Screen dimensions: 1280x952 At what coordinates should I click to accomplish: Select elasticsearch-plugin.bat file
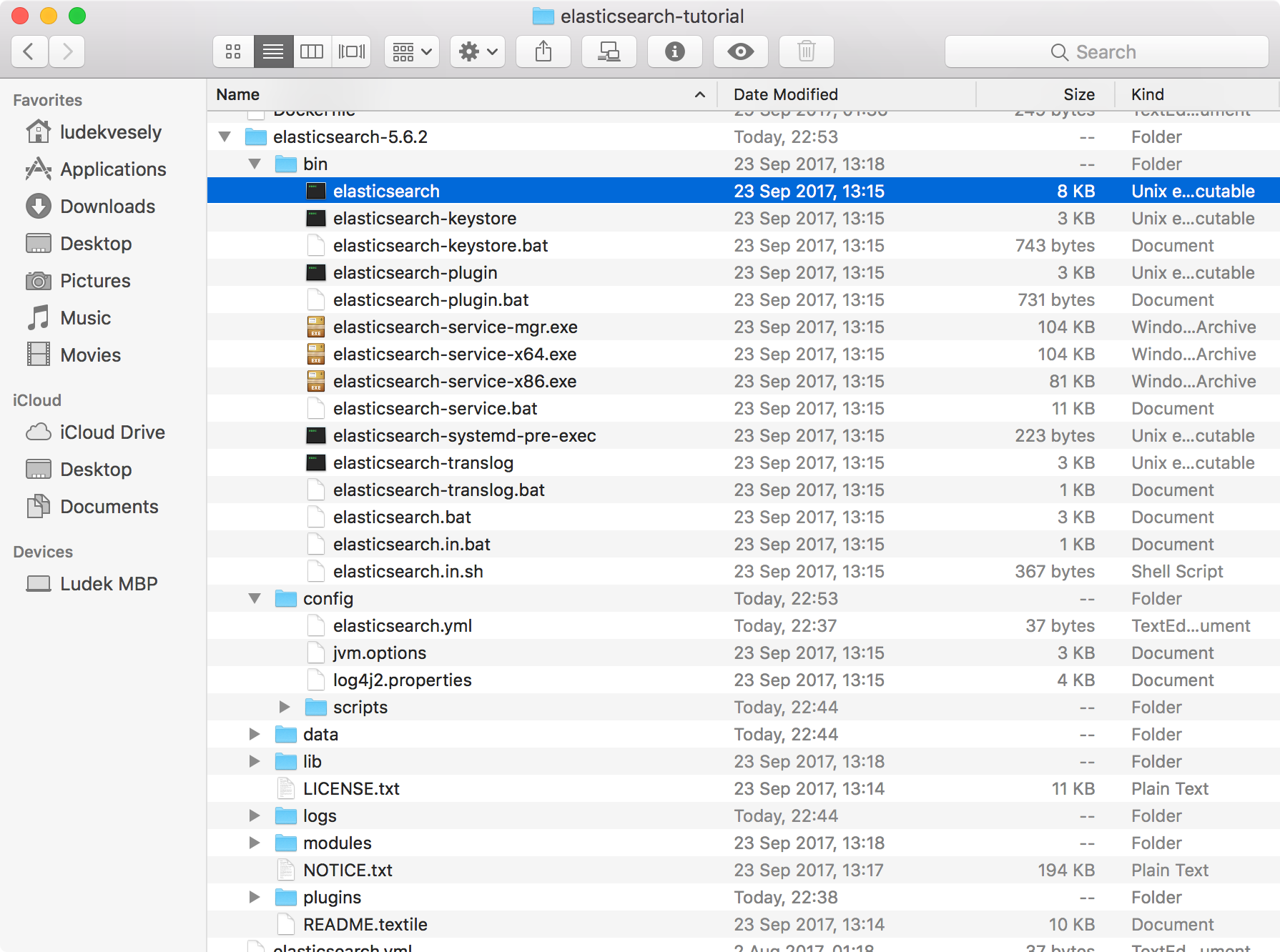coord(431,299)
